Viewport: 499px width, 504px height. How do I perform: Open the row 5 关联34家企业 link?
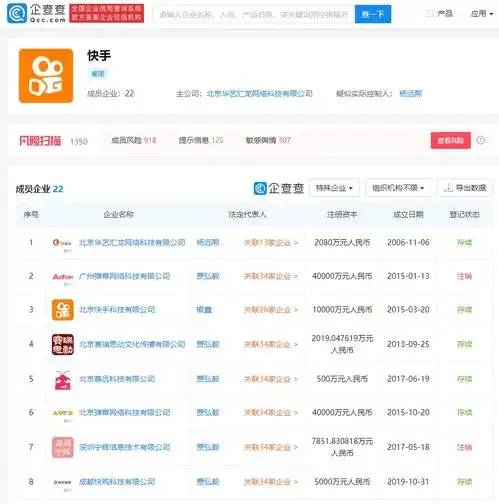pos(271,379)
